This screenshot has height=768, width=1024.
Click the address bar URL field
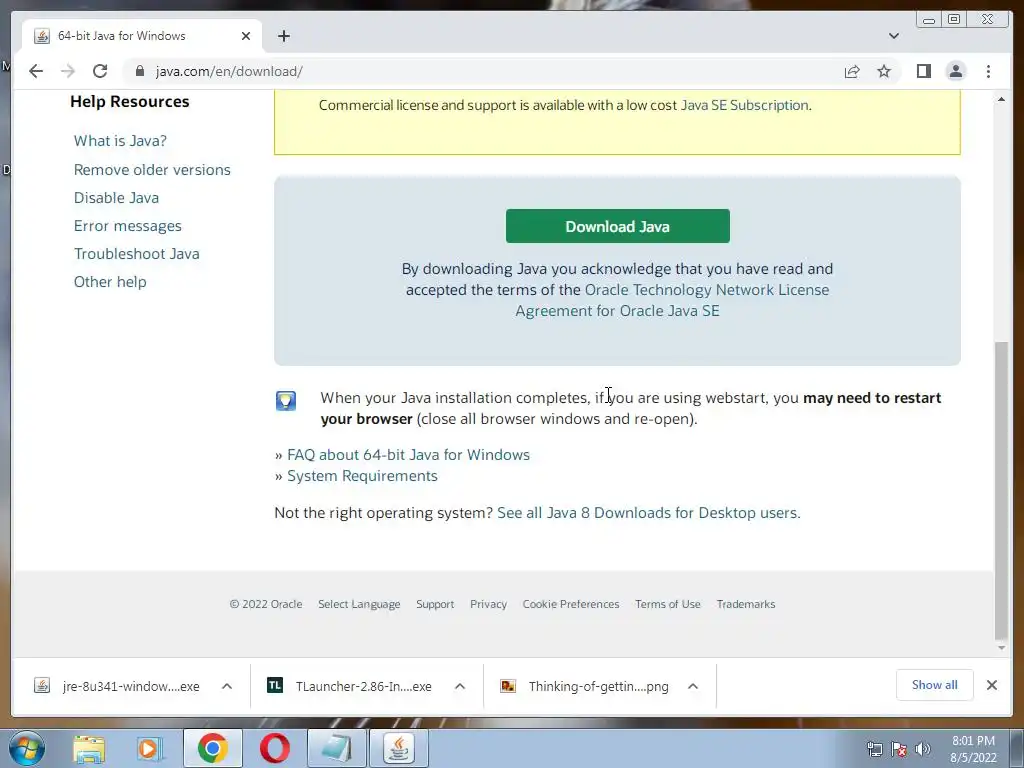pyautogui.click(x=483, y=71)
